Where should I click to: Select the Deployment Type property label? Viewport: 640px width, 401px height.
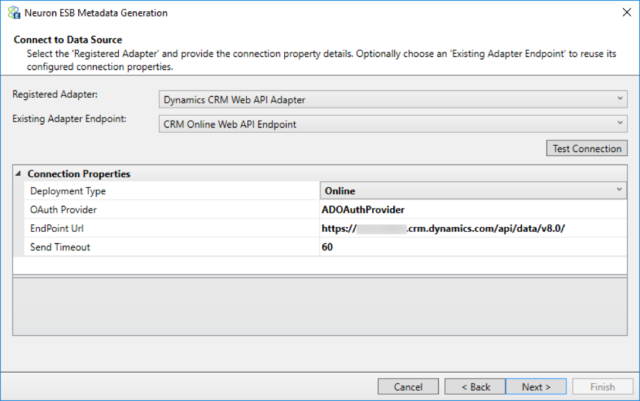tap(68, 191)
